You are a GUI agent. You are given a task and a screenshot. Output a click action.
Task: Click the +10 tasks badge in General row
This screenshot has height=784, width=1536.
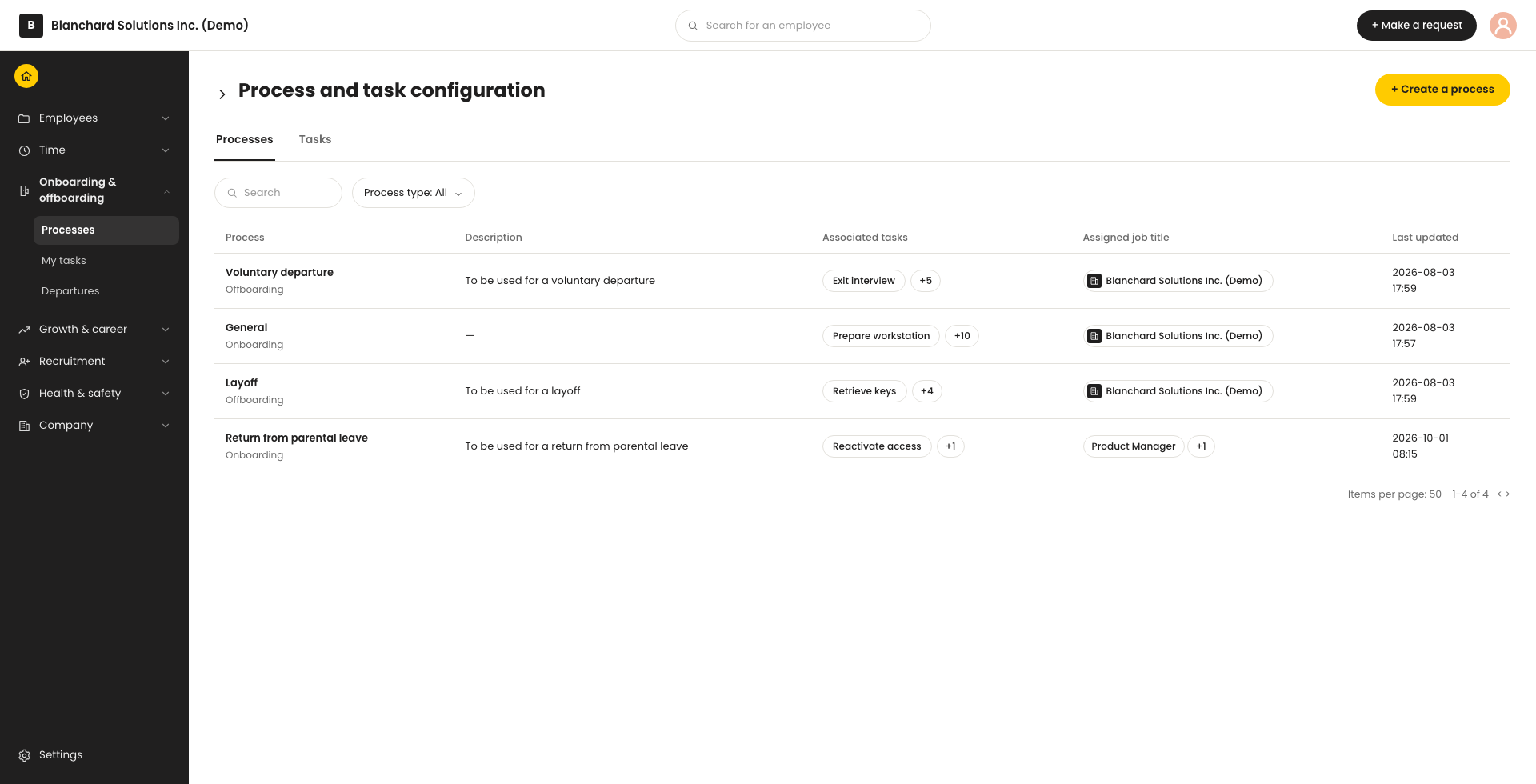(962, 336)
